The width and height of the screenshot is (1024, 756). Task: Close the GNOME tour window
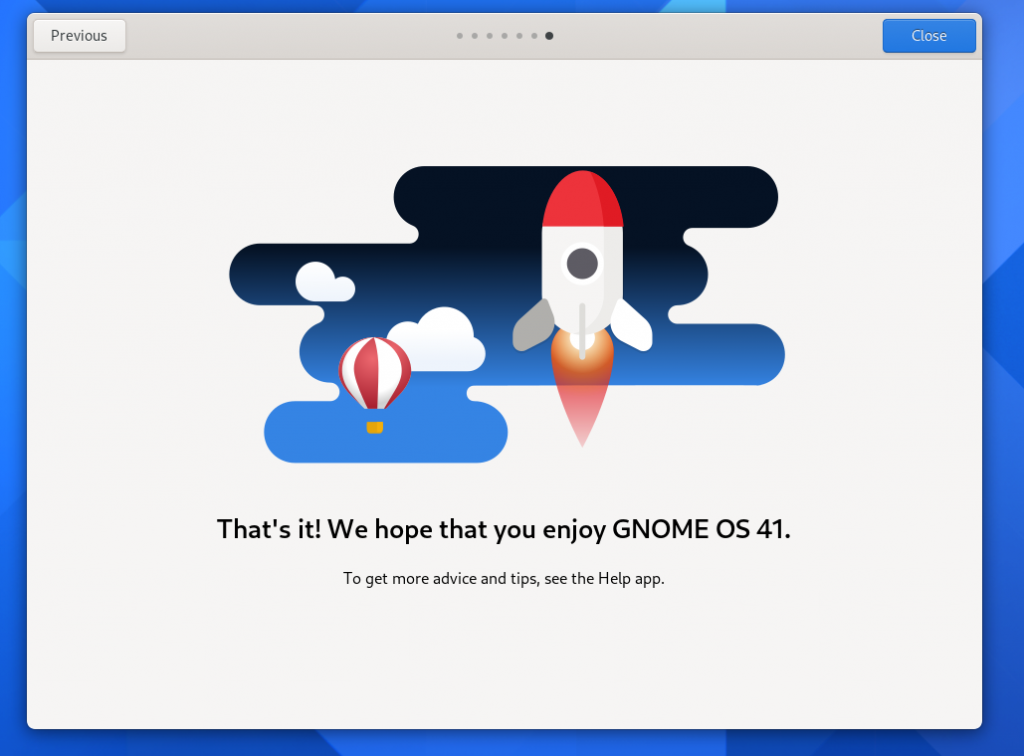coord(928,36)
